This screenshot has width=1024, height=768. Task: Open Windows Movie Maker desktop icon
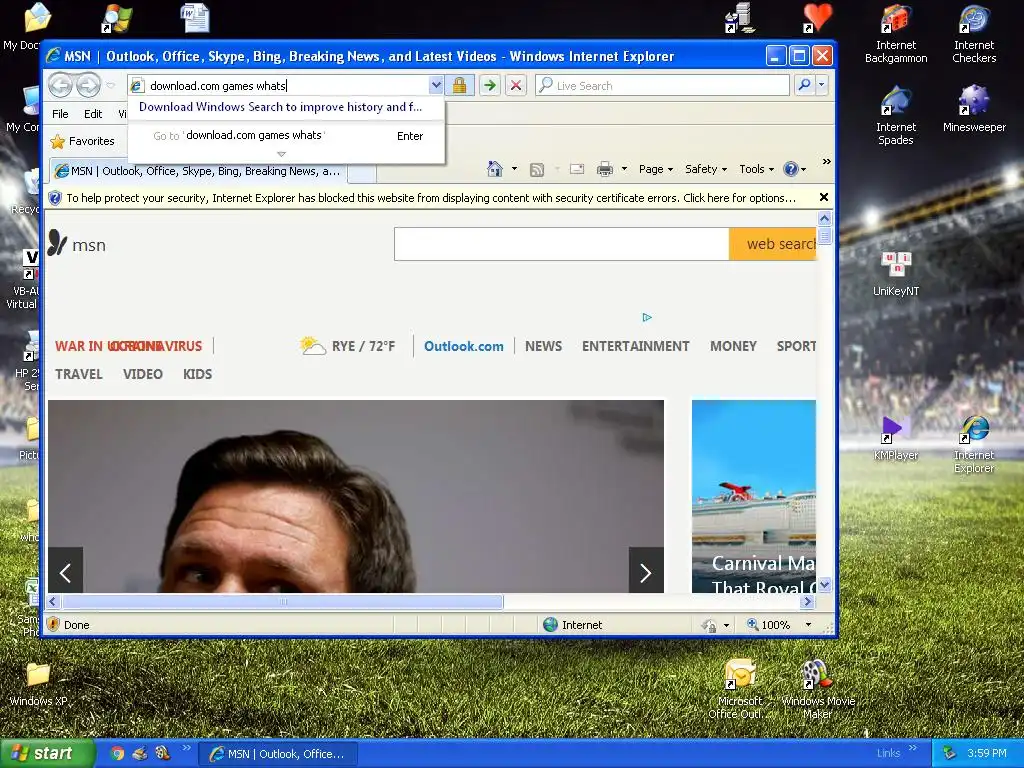[x=818, y=690]
